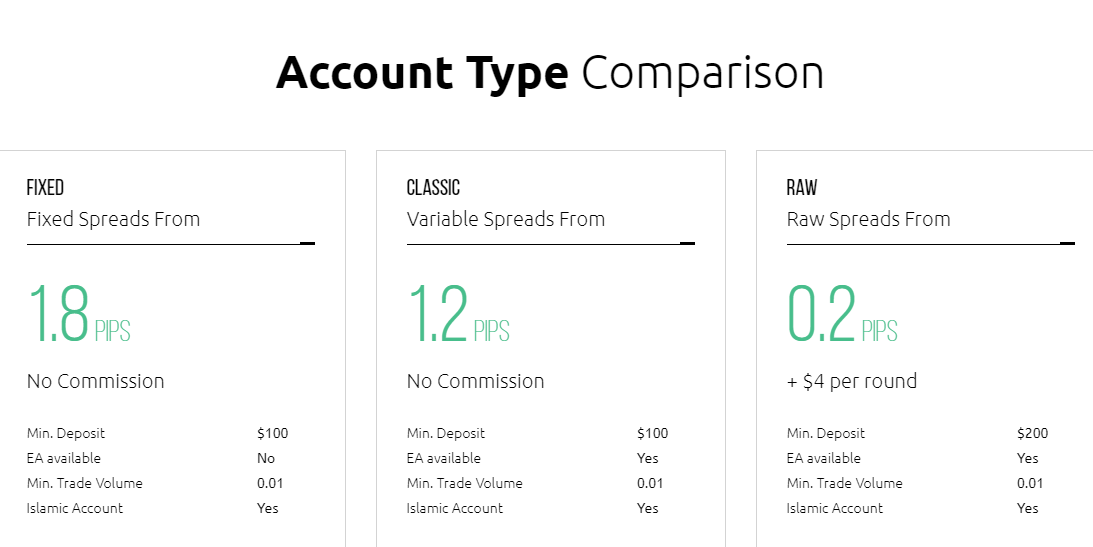Click $100 deposit value in Classic card

652,433
